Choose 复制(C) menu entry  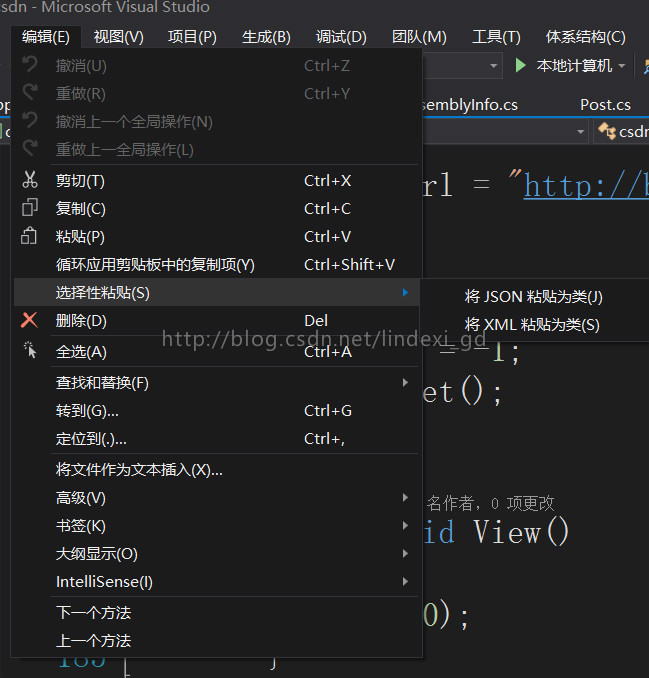[x=217, y=208]
